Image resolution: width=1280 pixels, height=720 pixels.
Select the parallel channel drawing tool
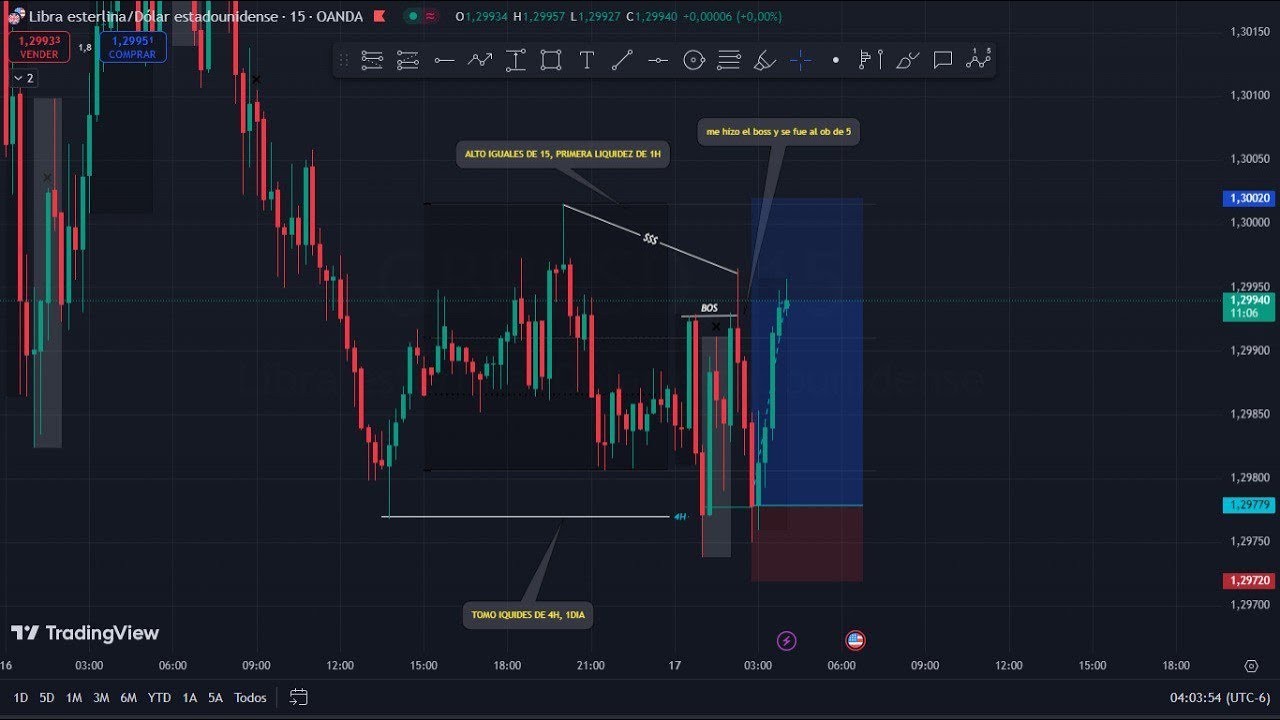point(372,60)
